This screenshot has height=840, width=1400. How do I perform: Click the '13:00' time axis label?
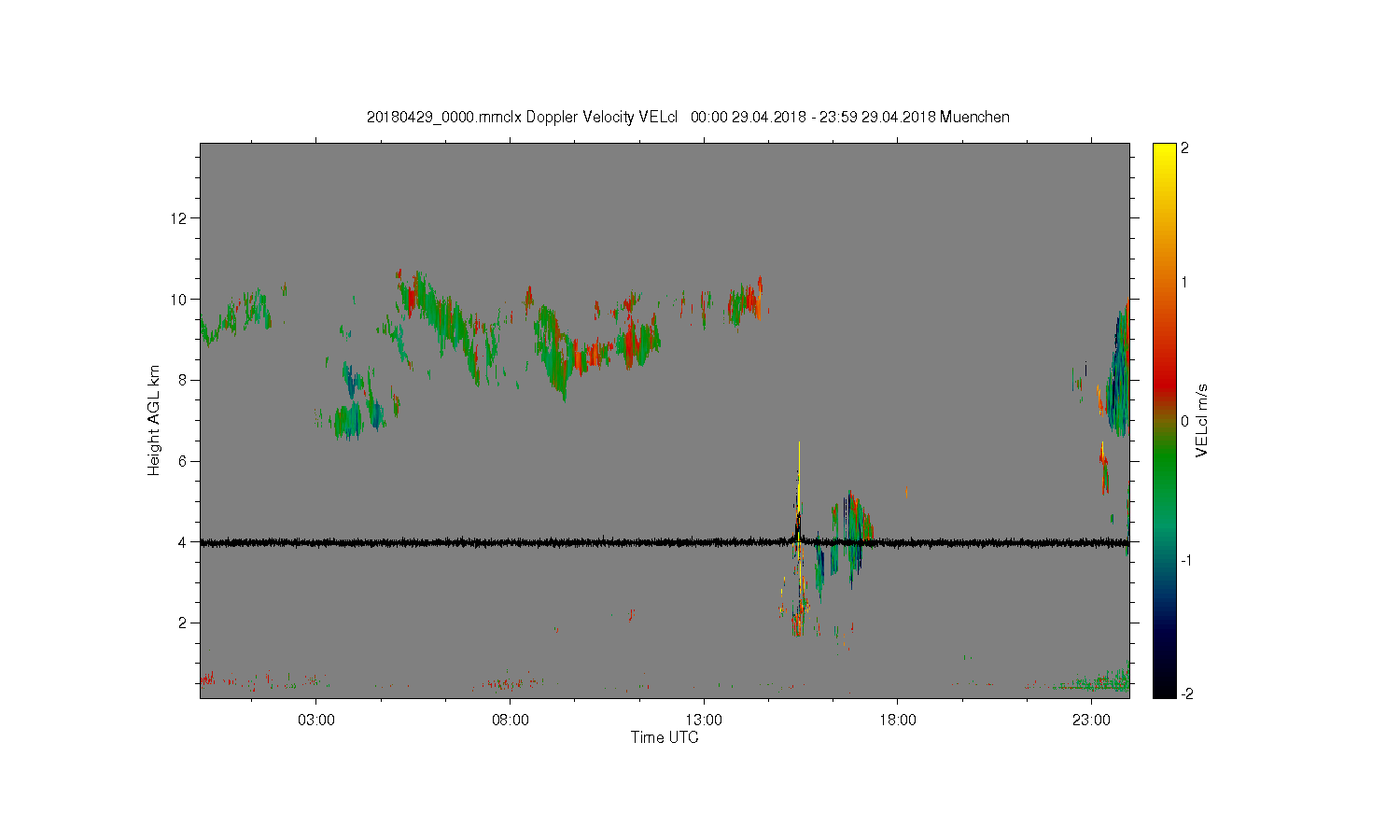click(704, 721)
